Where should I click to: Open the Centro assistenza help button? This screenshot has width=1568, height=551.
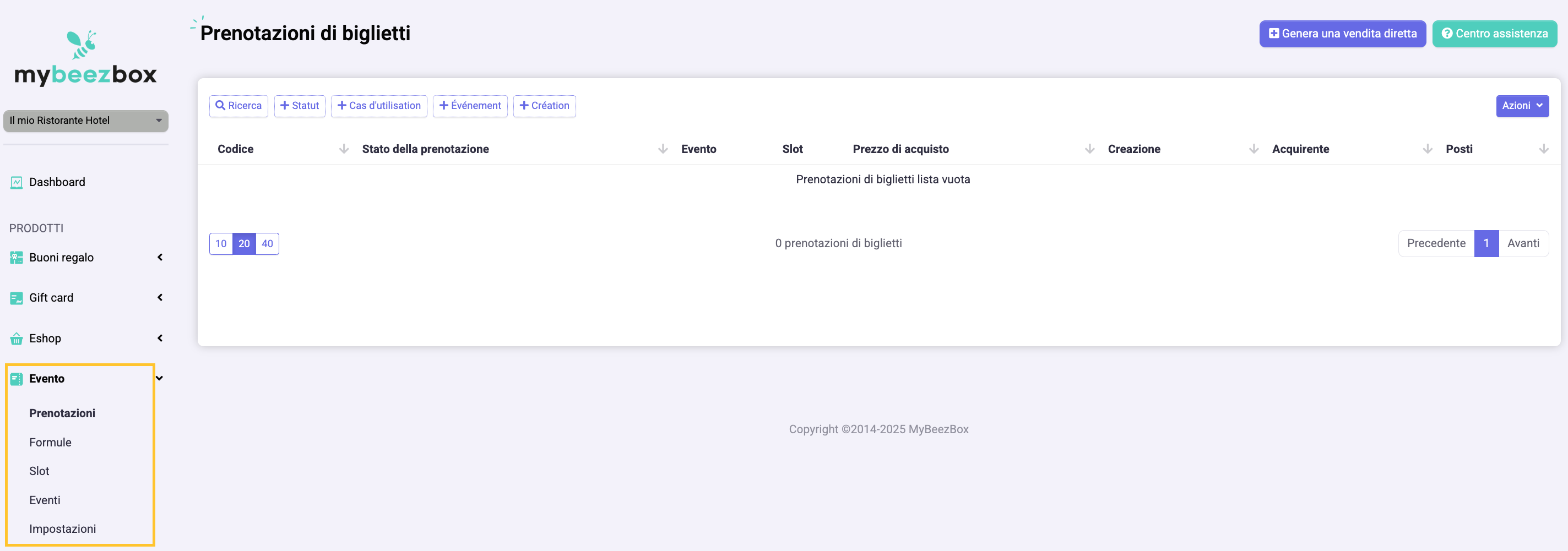click(1494, 34)
